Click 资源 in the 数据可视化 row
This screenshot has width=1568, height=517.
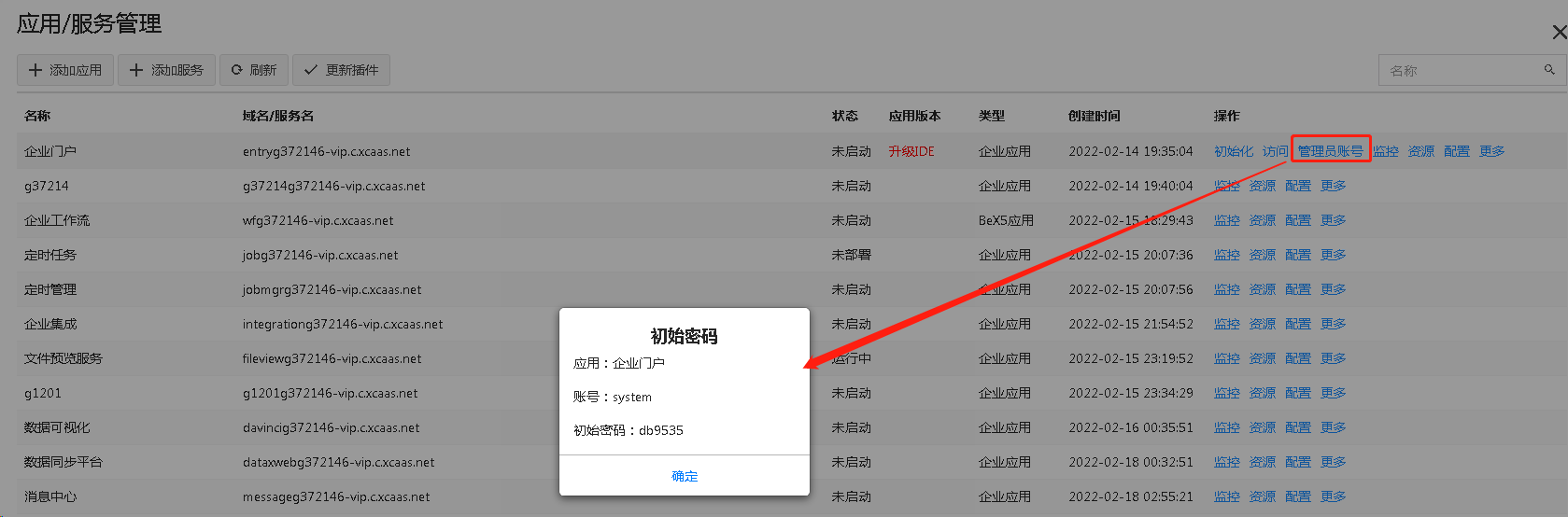[1263, 427]
